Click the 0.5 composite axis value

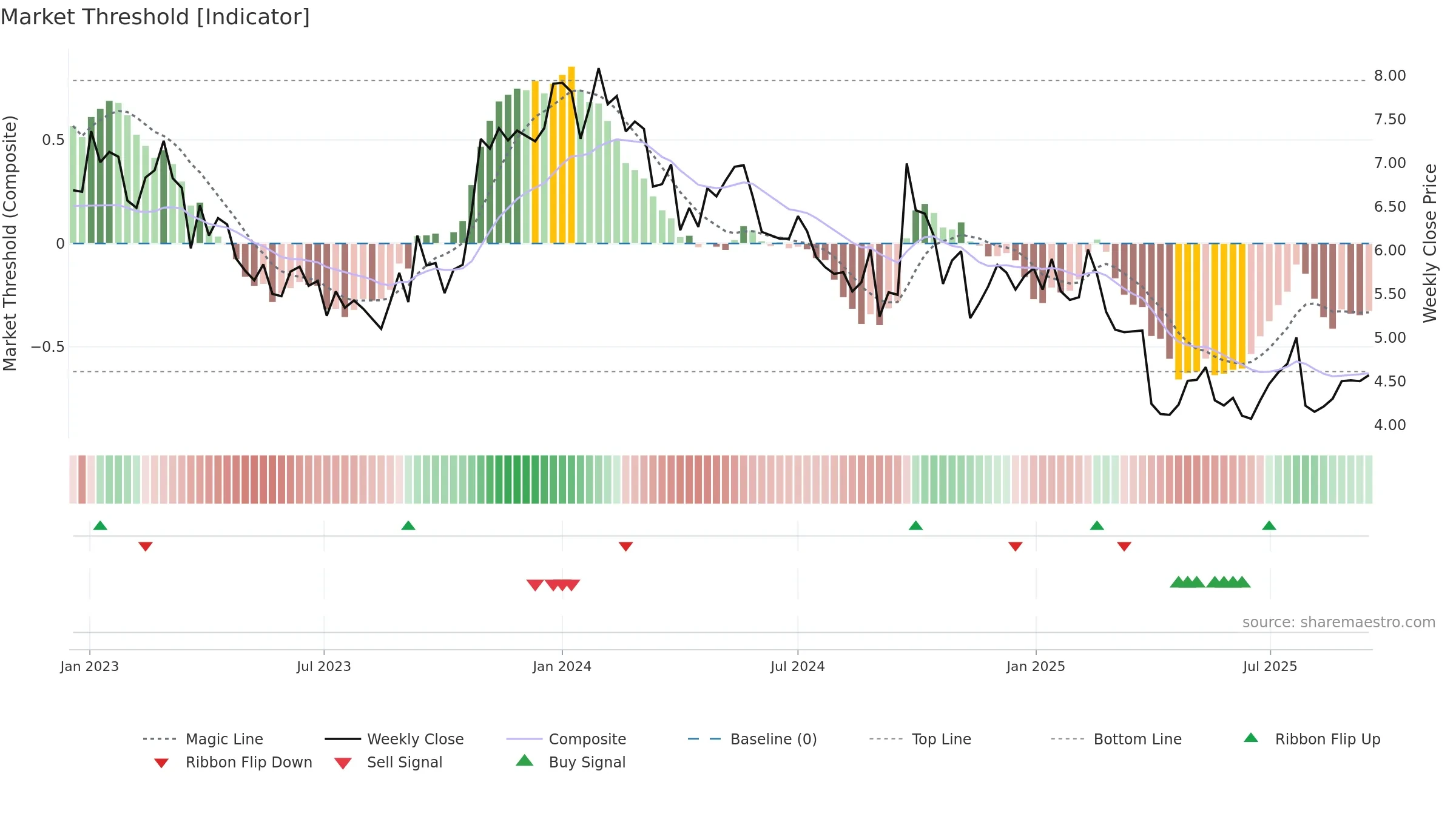tap(53, 140)
